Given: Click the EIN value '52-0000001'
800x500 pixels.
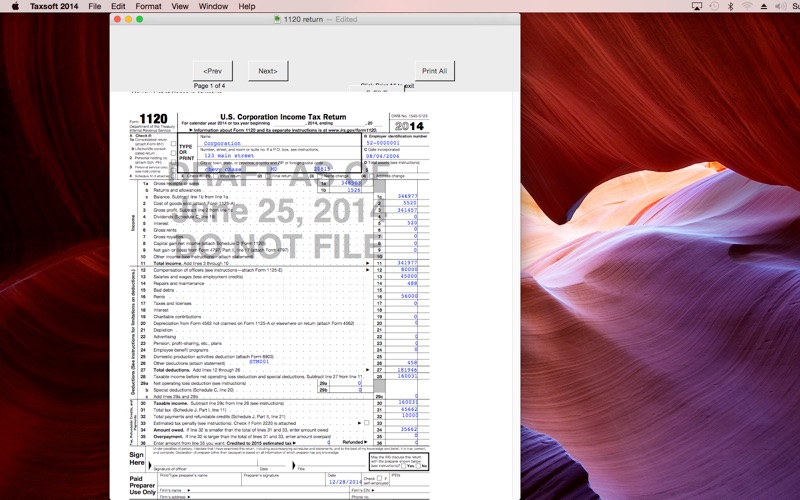Looking at the screenshot, I should pos(383,143).
